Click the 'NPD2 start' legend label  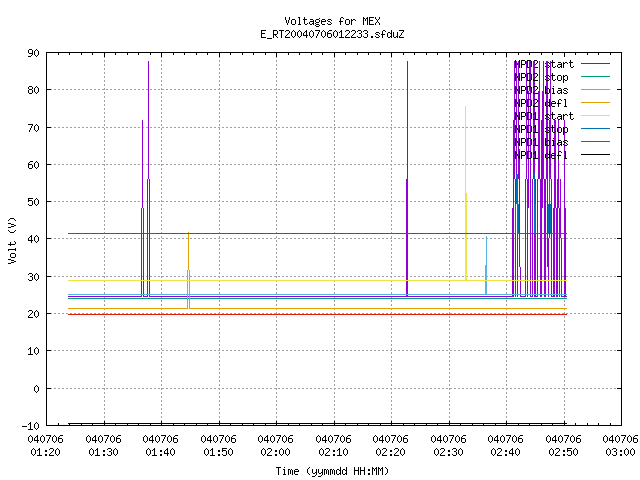pos(544,64)
